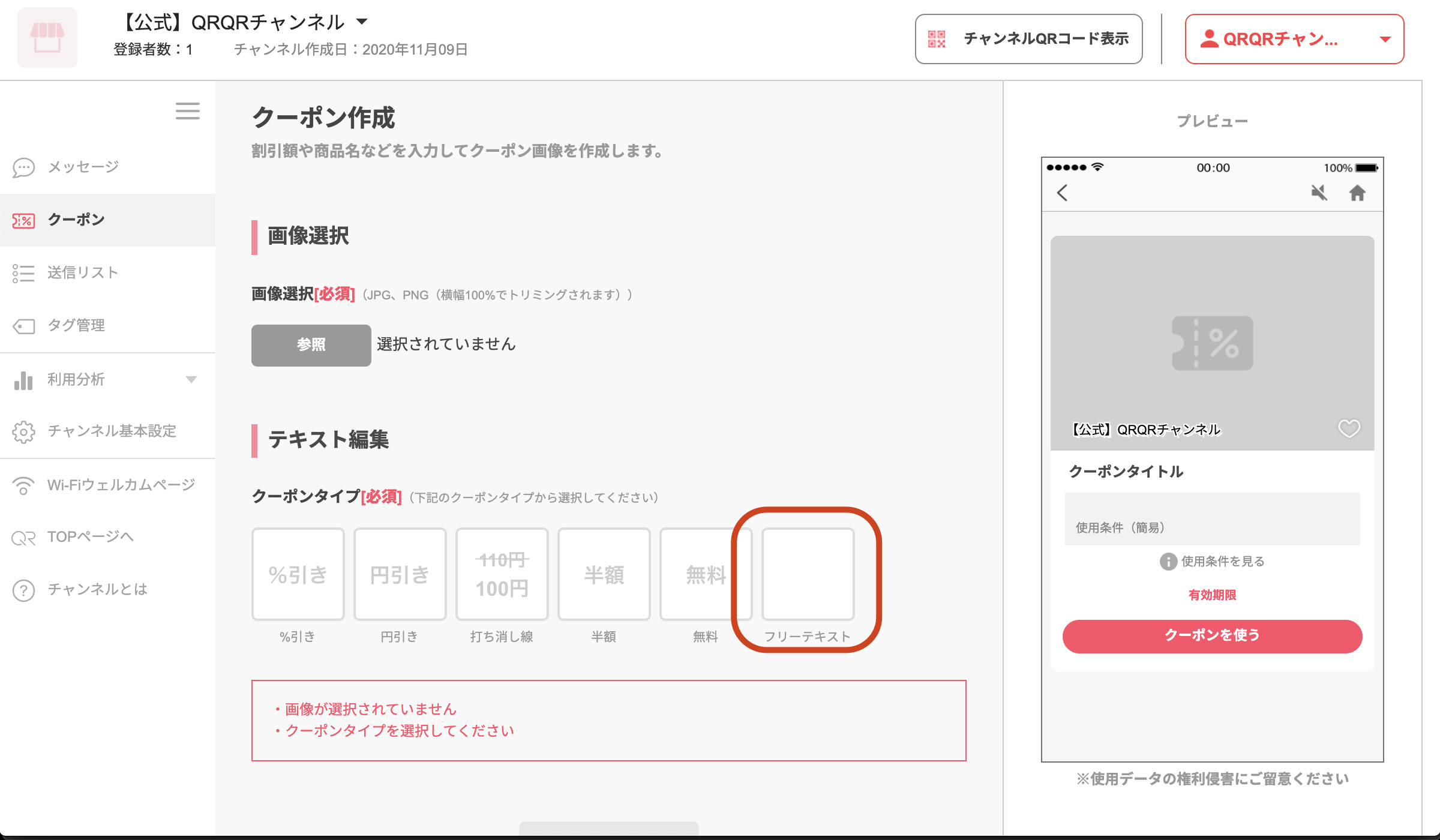The height and width of the screenshot is (840, 1440).
Task: Go to タグ管理 in sidebar
Action: pos(76,325)
